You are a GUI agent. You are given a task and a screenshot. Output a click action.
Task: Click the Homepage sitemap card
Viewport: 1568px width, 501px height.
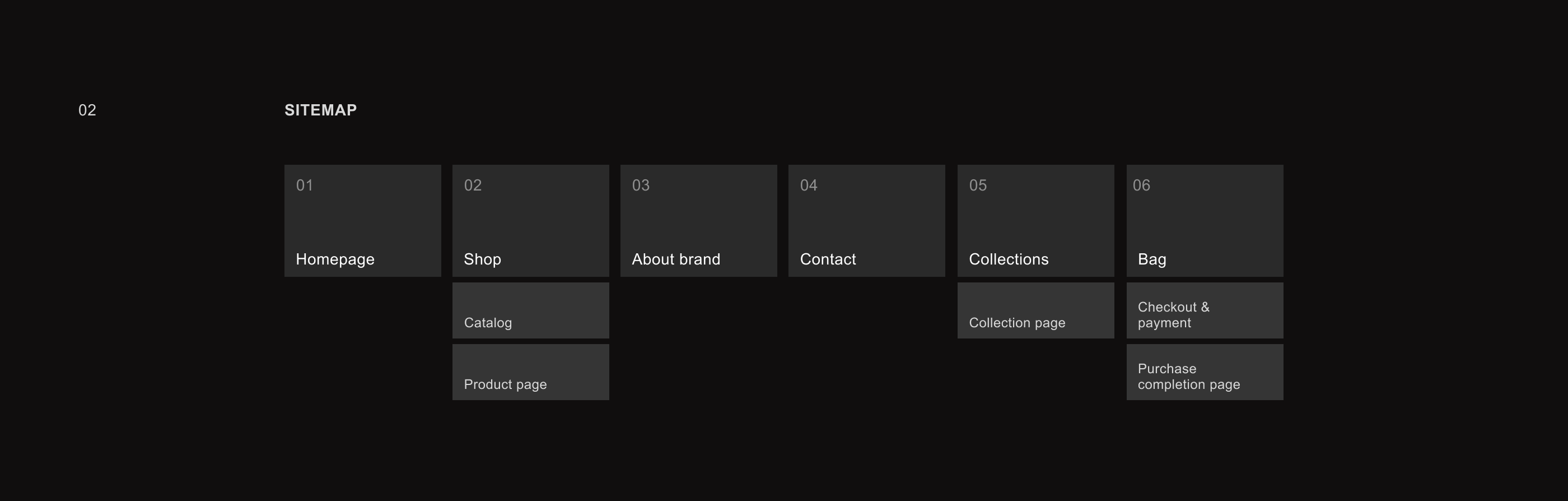[362, 221]
